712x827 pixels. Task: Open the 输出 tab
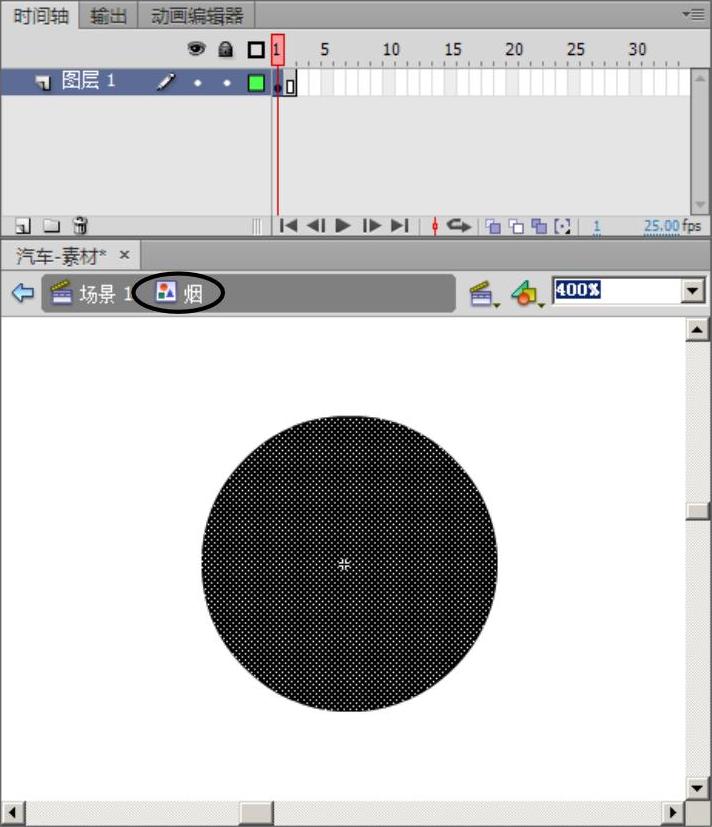tap(108, 16)
